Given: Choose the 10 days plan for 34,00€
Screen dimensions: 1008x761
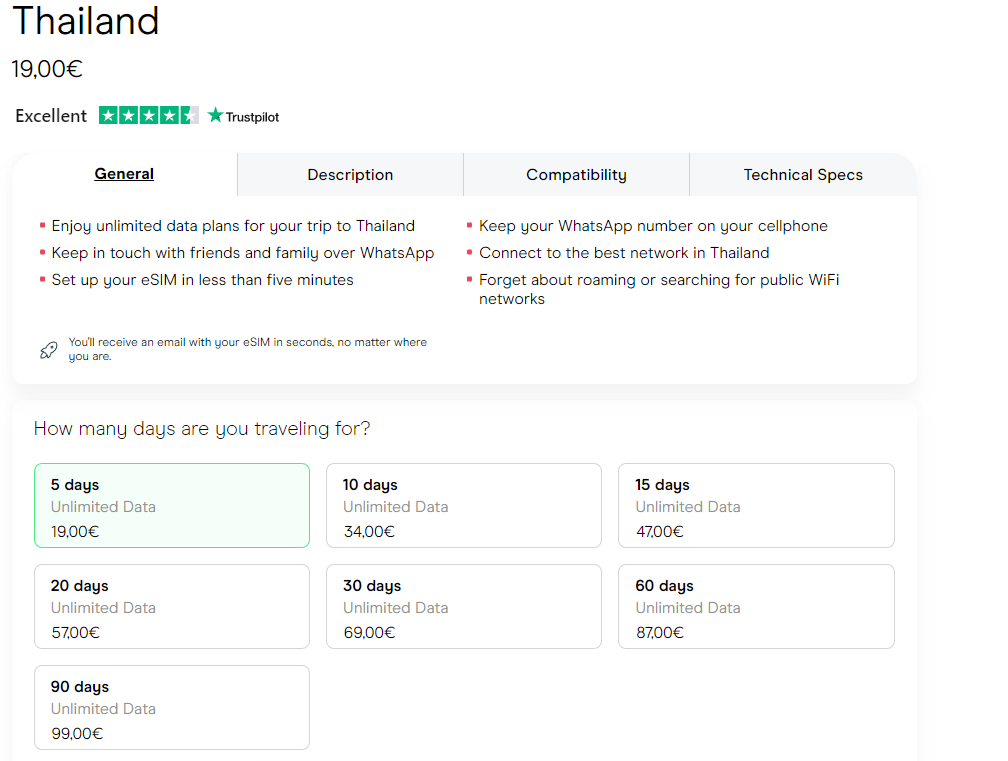Looking at the screenshot, I should pos(464,506).
